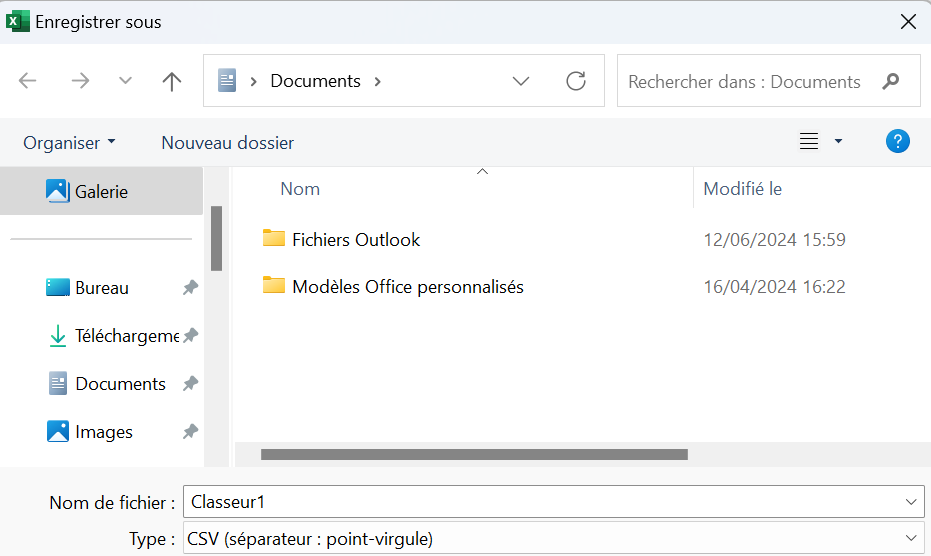The image size is (931, 556).
Task: Expand the address bar history dropdown
Action: click(x=521, y=81)
